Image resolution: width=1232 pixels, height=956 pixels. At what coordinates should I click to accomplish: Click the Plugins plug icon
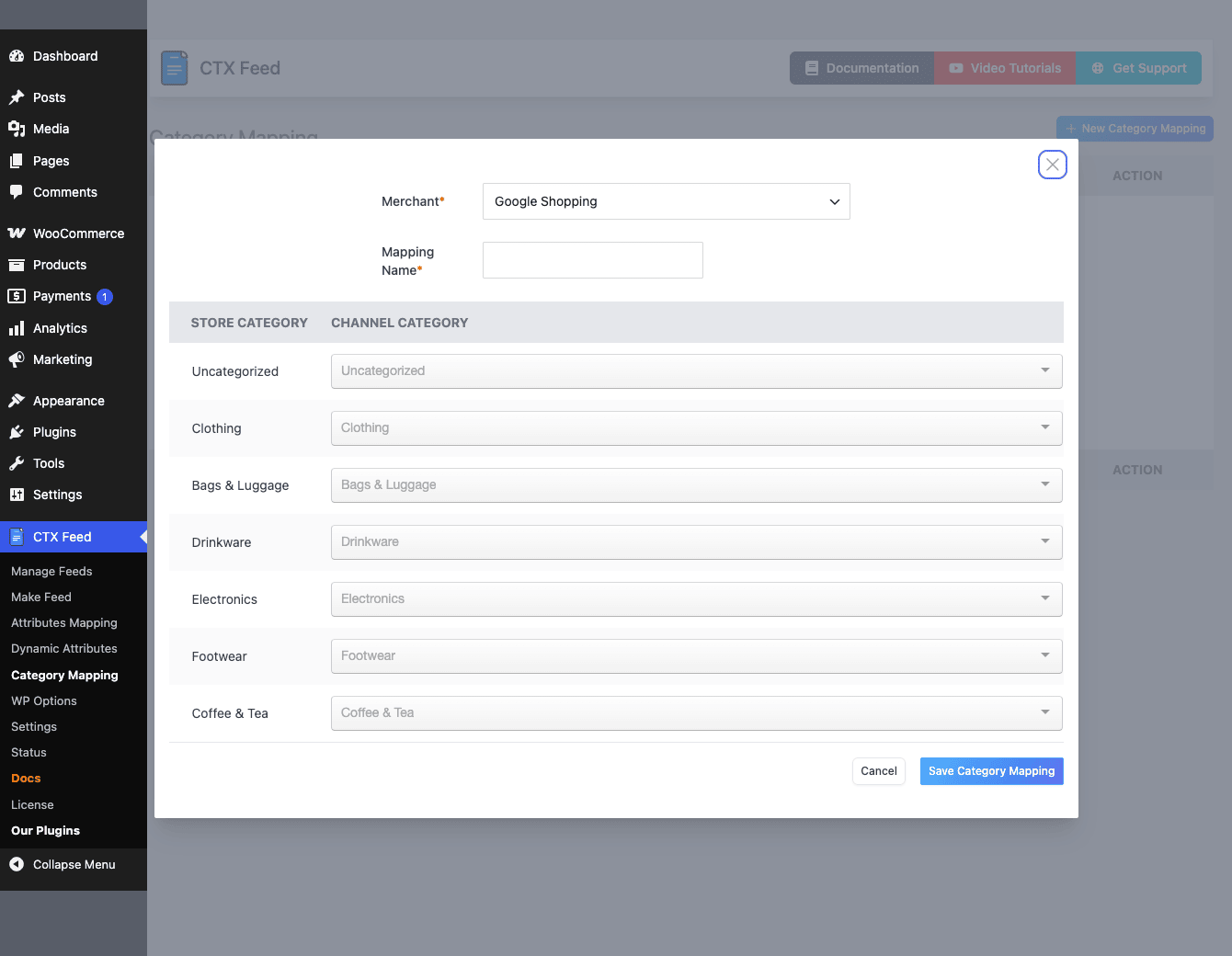[17, 432]
